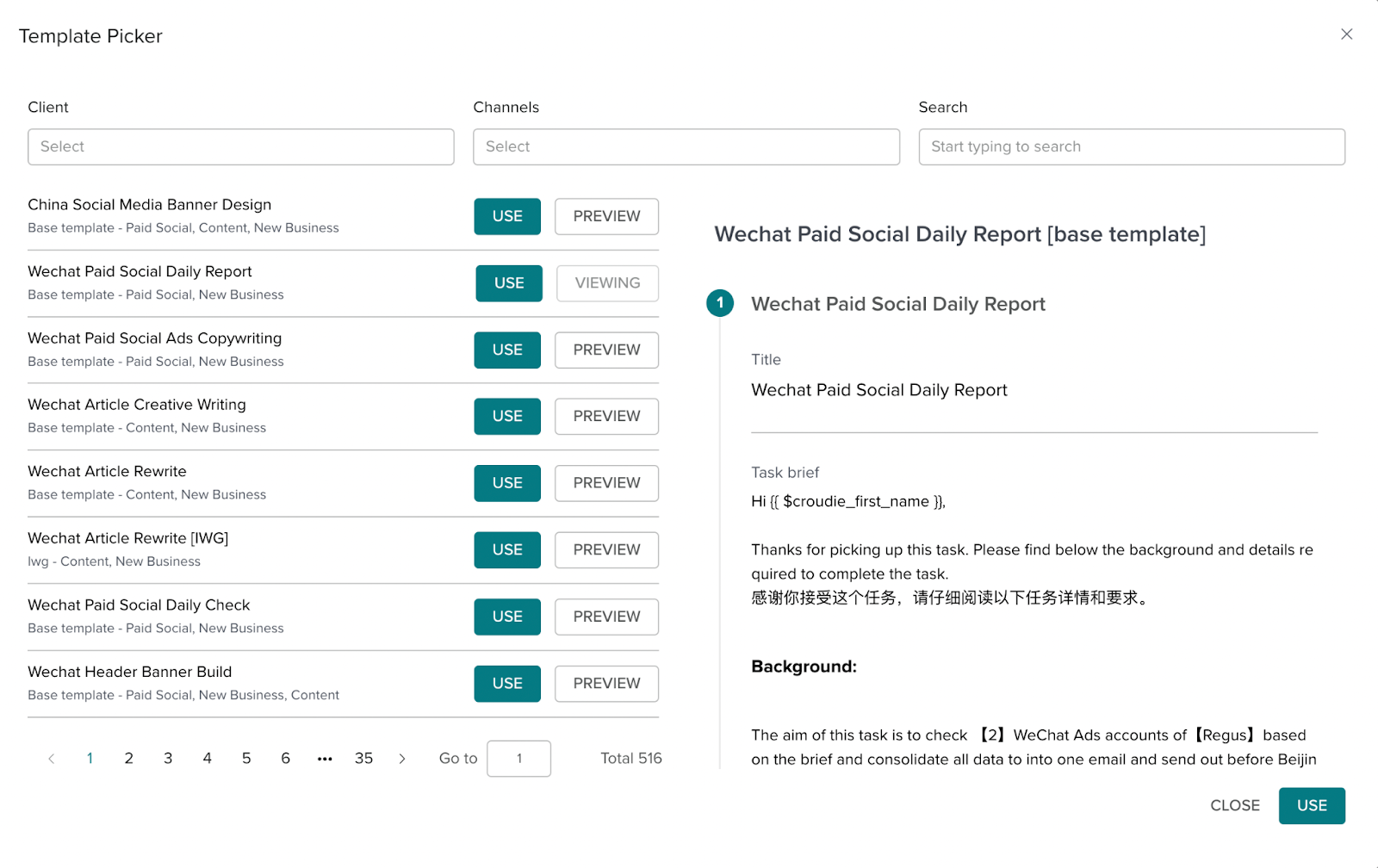Click the preview heading with [base template]
This screenshot has width=1378, height=868.
click(x=960, y=234)
